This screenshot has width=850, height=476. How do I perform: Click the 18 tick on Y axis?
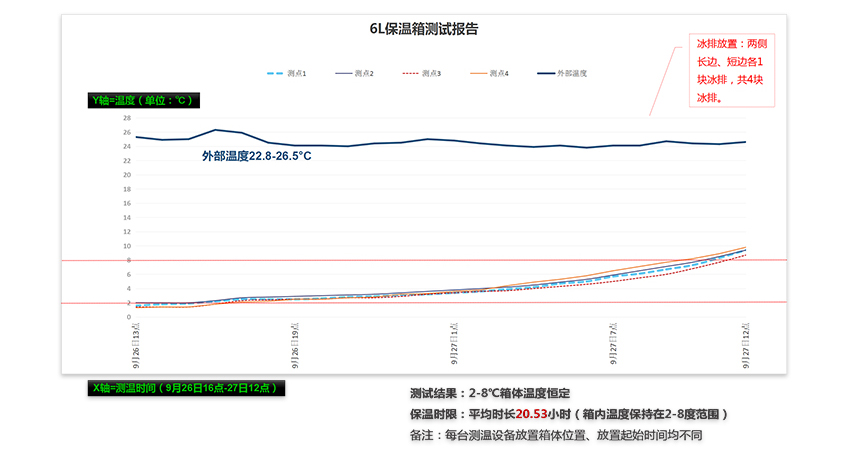[x=127, y=189]
